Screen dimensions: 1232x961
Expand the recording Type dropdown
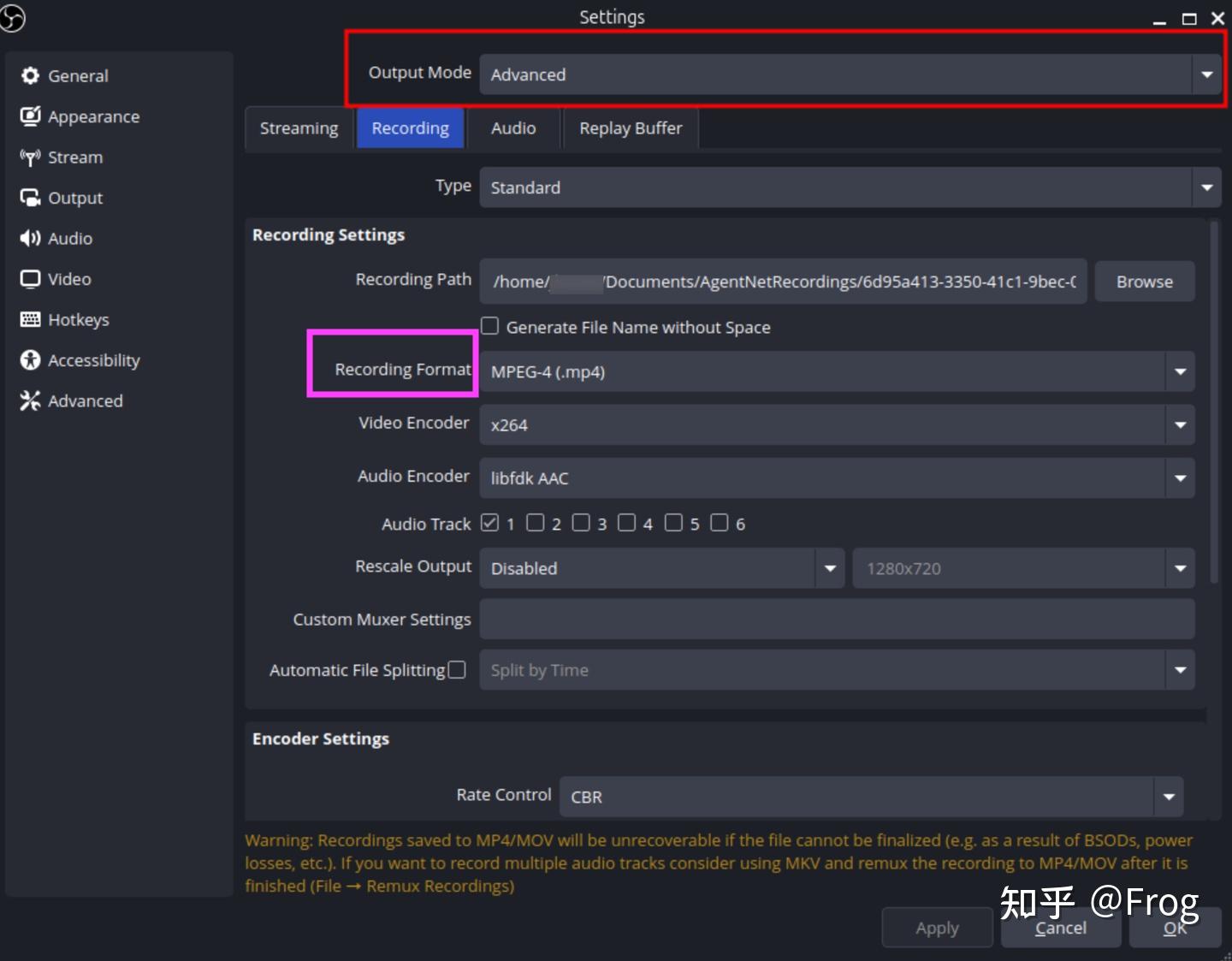pyautogui.click(x=850, y=187)
